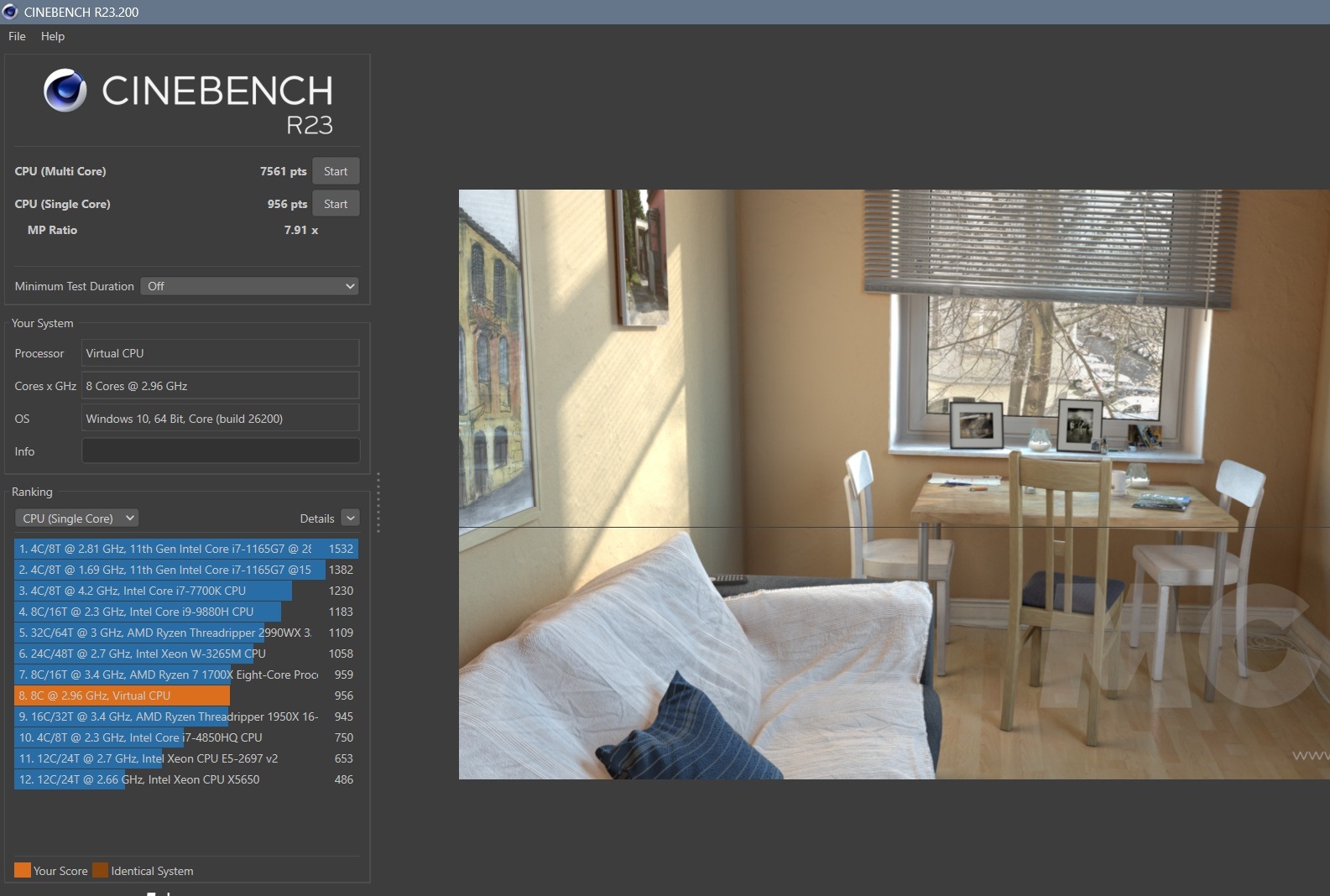Click the orange Your Score legend swatch
The height and width of the screenshot is (896, 1330).
[23, 870]
